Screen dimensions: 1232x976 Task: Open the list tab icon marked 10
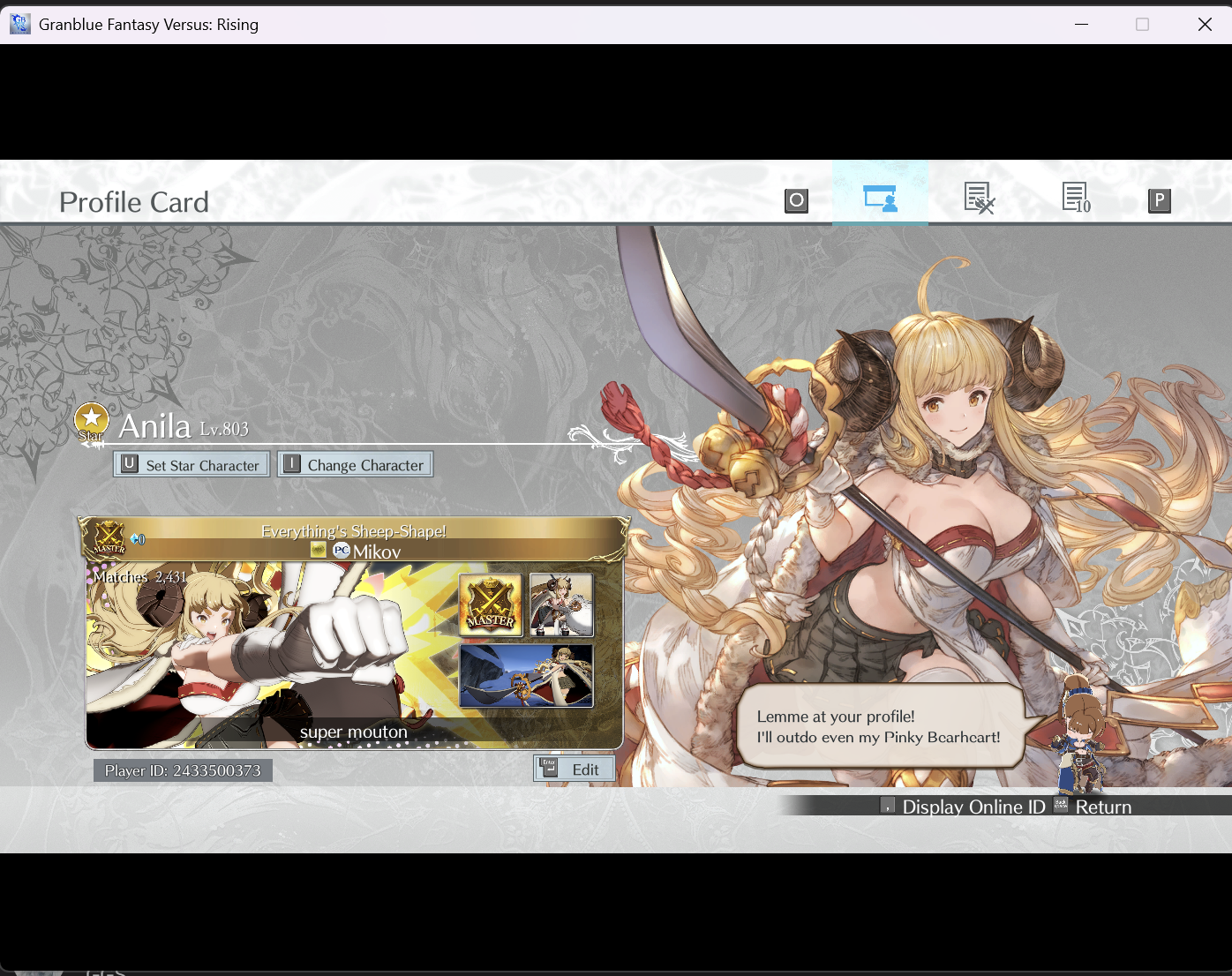1076,199
